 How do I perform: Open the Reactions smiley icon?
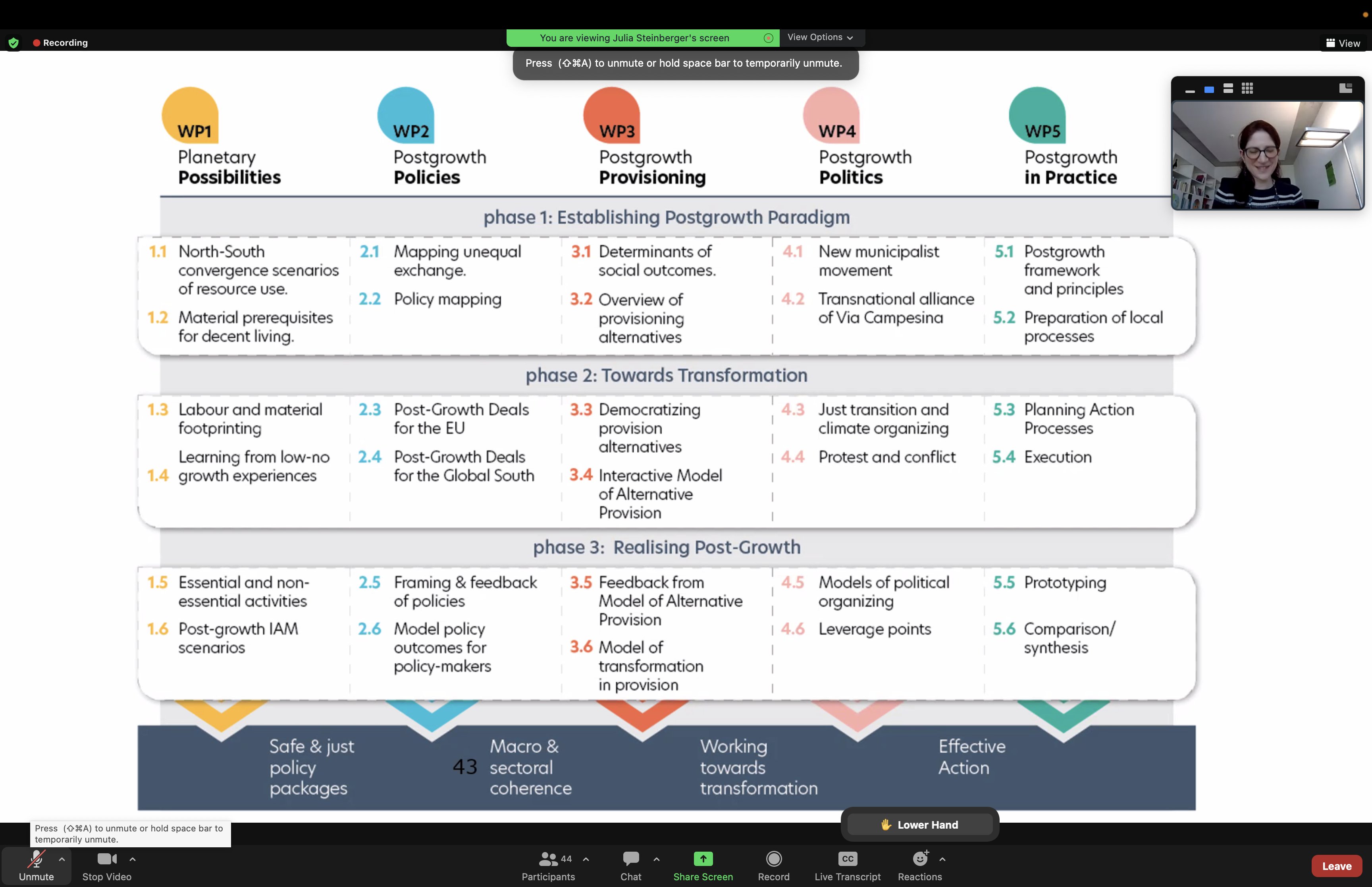(920, 859)
